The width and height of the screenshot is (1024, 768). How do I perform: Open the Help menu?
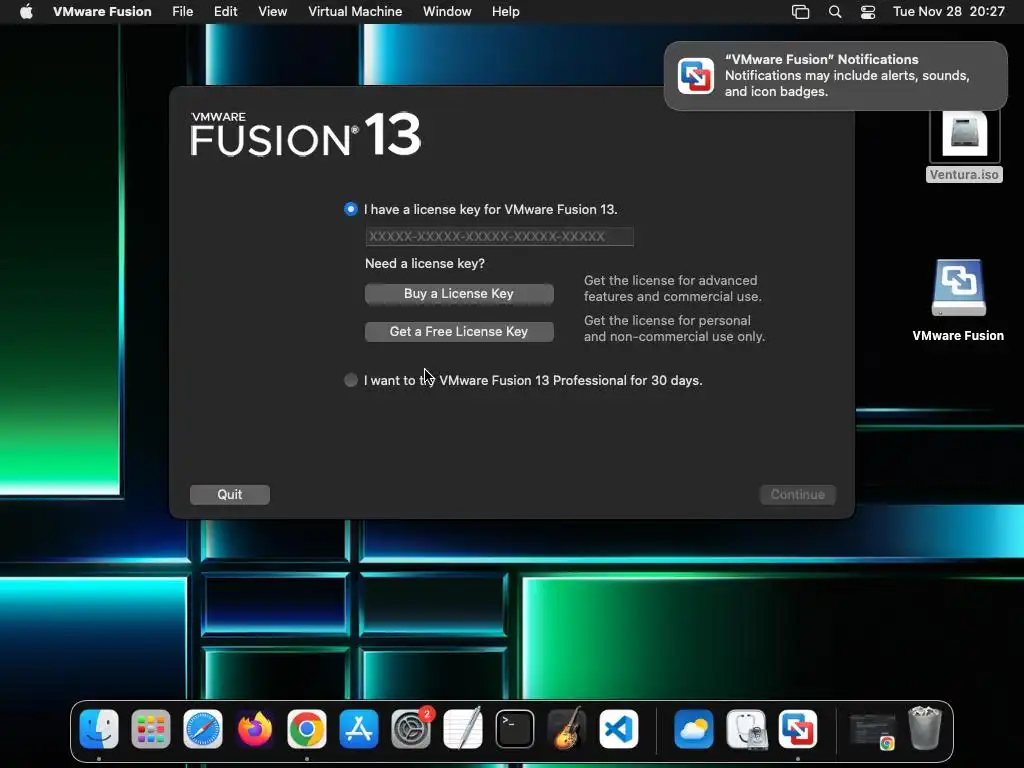click(505, 12)
